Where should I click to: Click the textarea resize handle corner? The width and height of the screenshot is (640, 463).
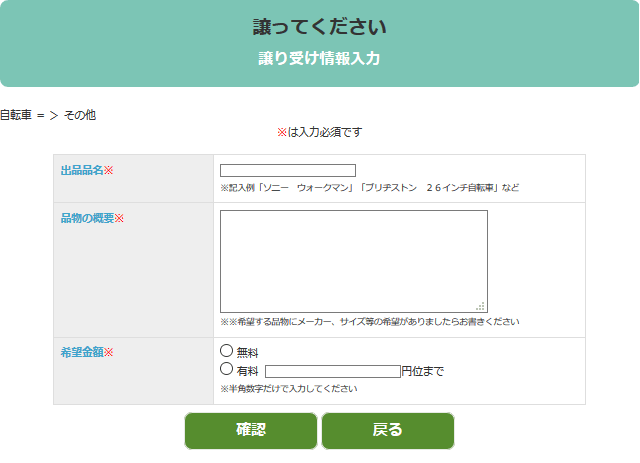[x=481, y=306]
